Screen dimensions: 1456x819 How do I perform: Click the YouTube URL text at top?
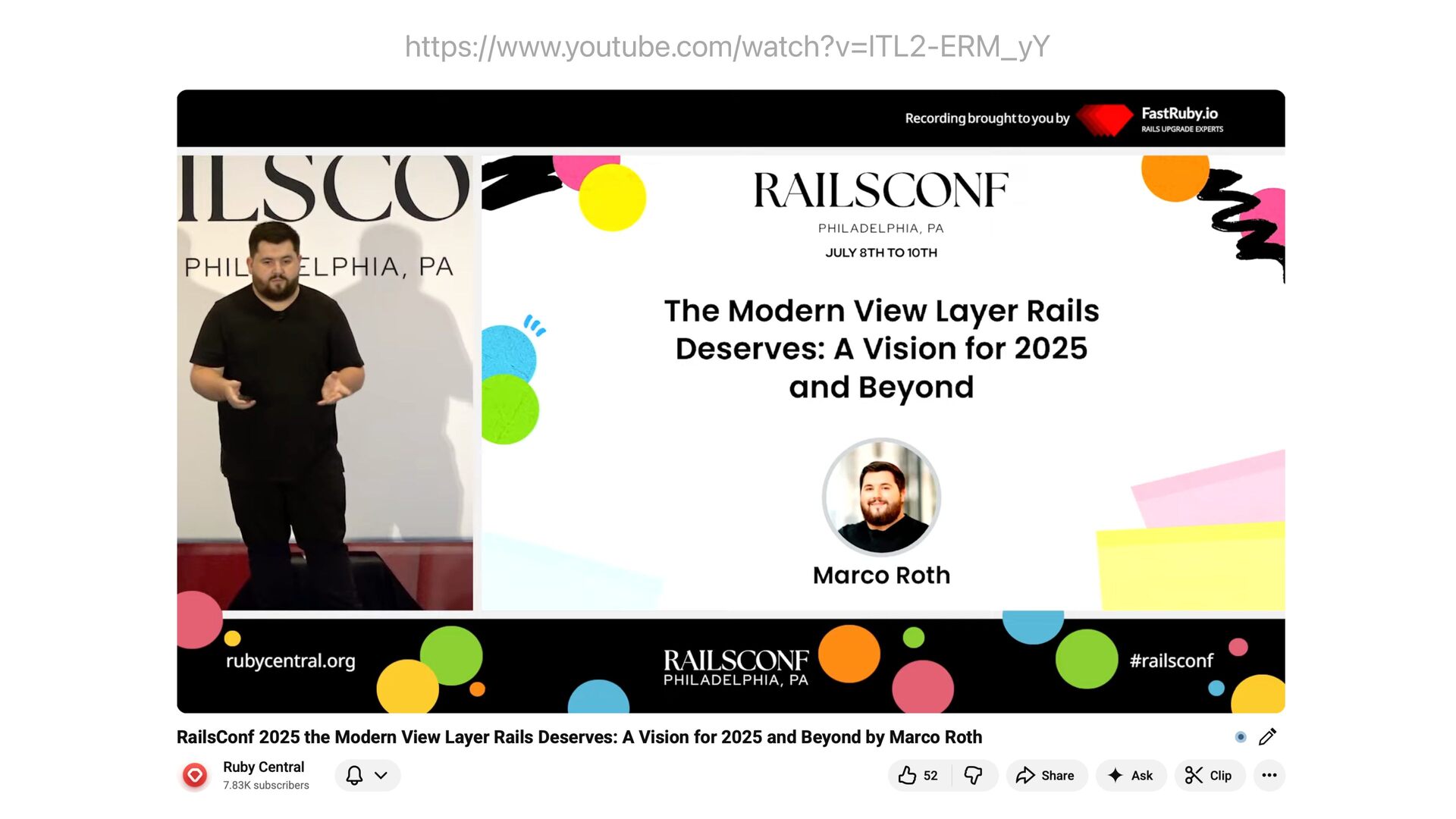726,47
